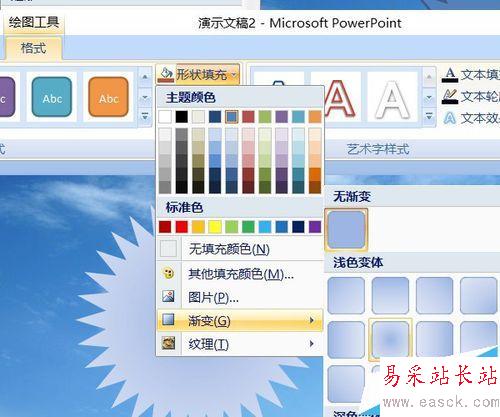The height and width of the screenshot is (417, 500).
Task: Open the 形状填充 dropdown arrow
Action: pyautogui.click(x=235, y=74)
